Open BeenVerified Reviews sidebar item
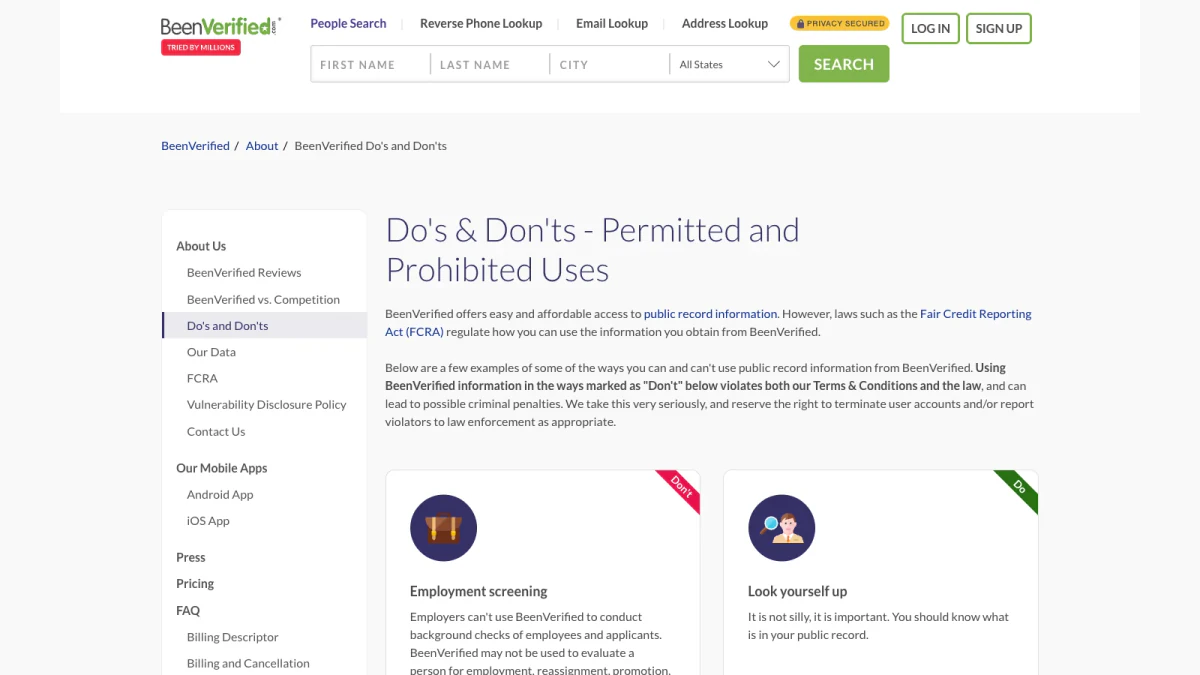 pos(244,272)
